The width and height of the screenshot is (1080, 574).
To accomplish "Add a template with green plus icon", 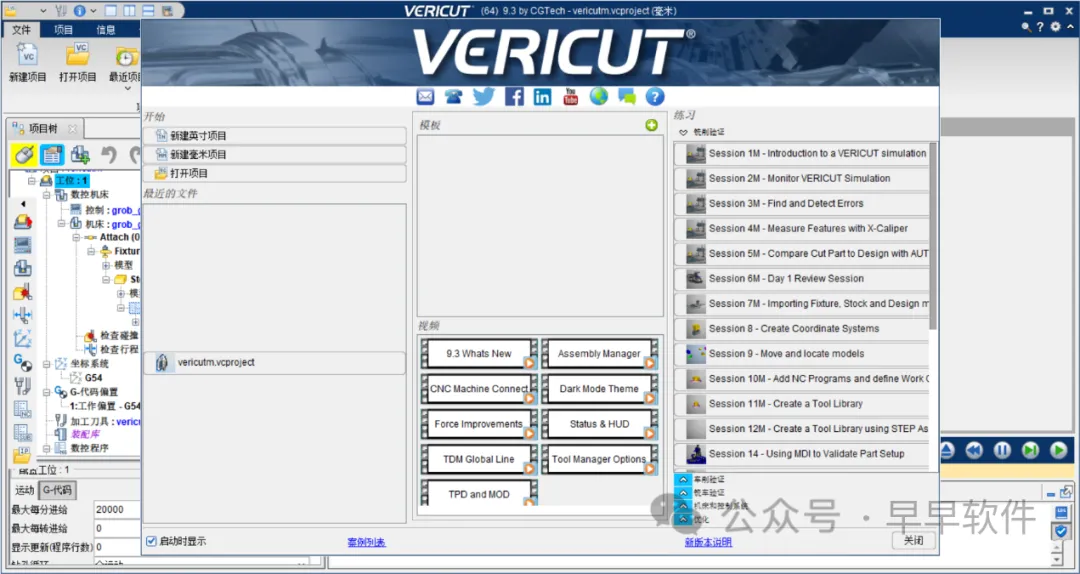I will [651, 125].
